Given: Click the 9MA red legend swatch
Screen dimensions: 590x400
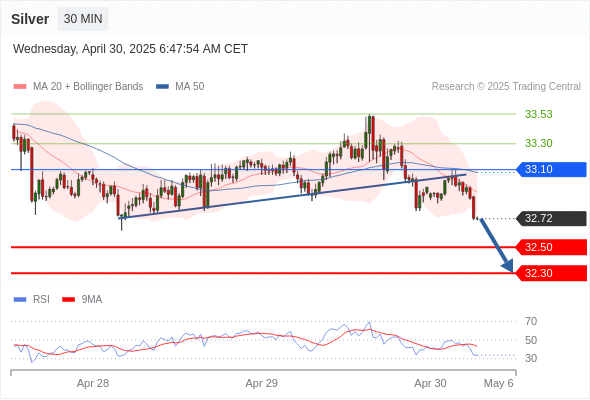Looking at the screenshot, I should (x=68, y=300).
